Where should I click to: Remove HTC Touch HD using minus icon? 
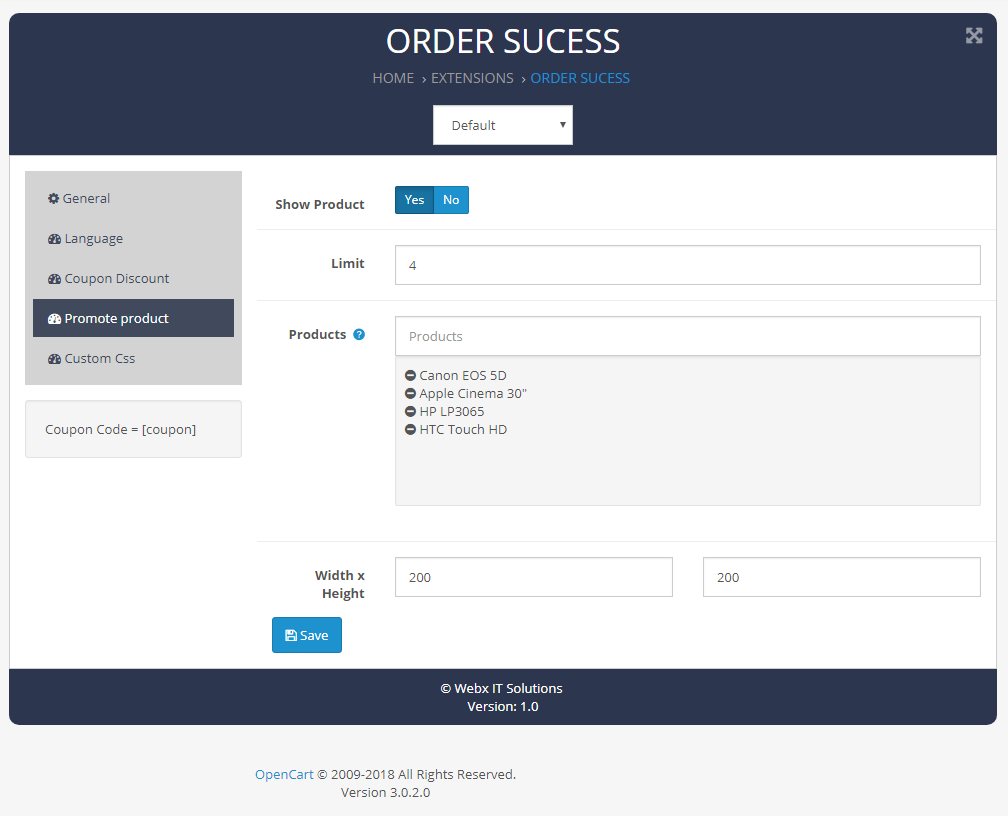(410, 430)
